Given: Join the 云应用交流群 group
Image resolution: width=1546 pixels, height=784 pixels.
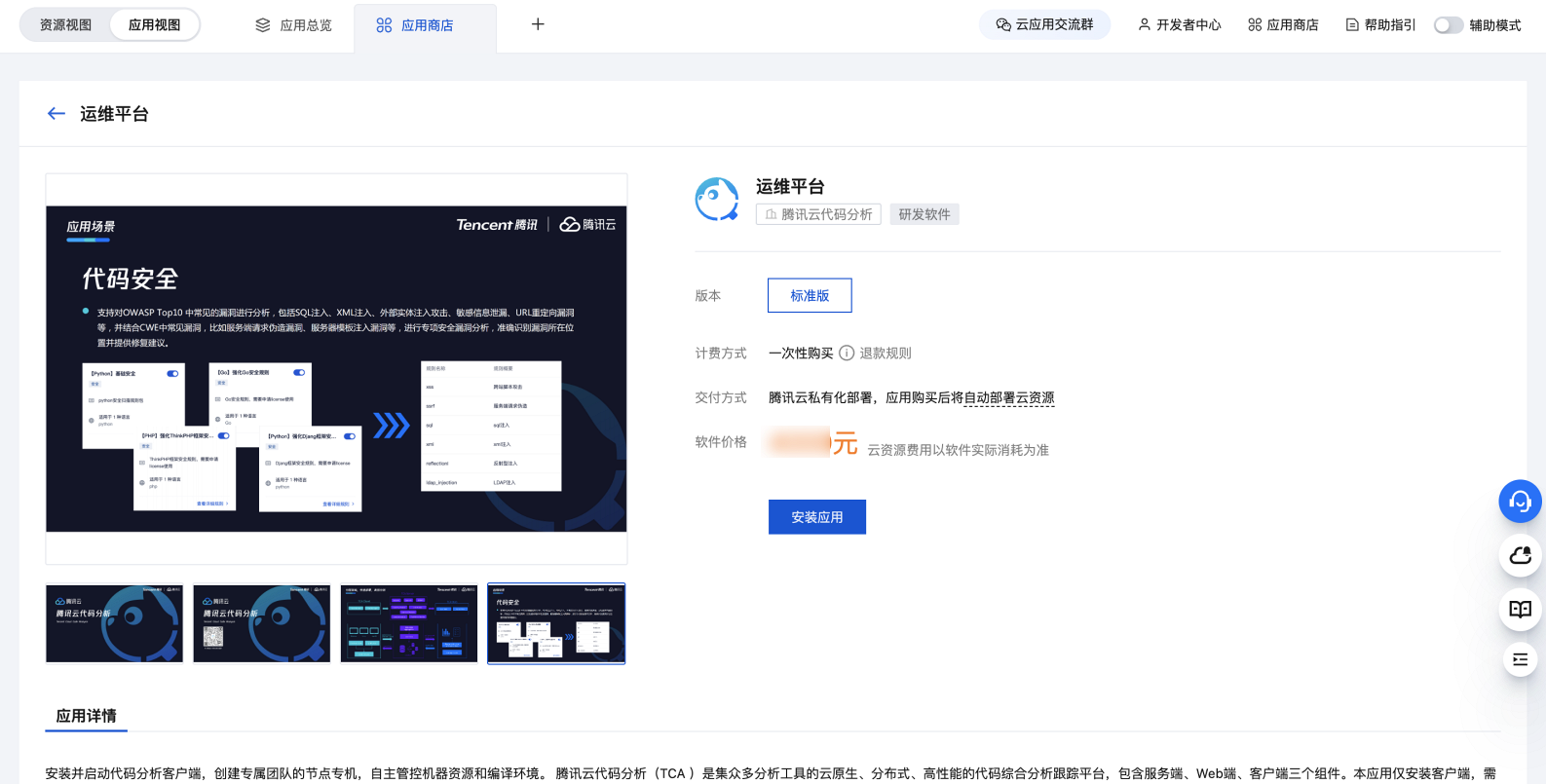Looking at the screenshot, I should pyautogui.click(x=1044, y=24).
